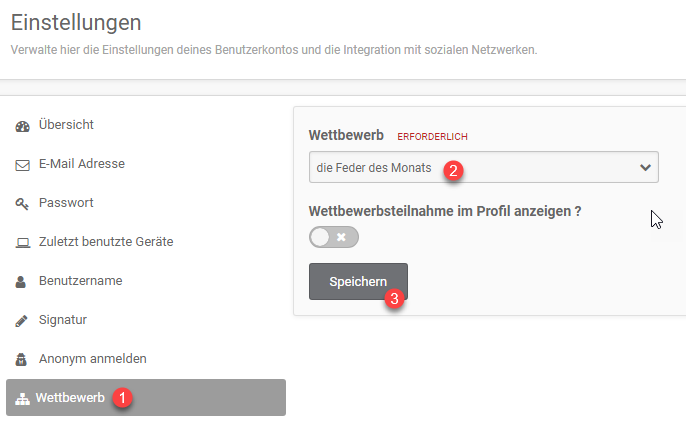Select the 'die Feder des Monats' combo box
The height and width of the screenshot is (424, 686).
483,167
